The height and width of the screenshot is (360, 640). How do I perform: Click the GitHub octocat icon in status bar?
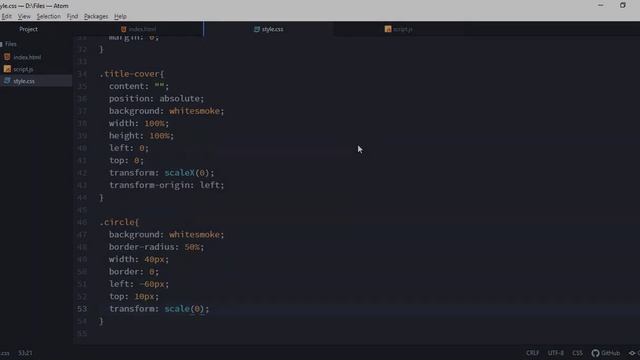[x=596, y=353]
